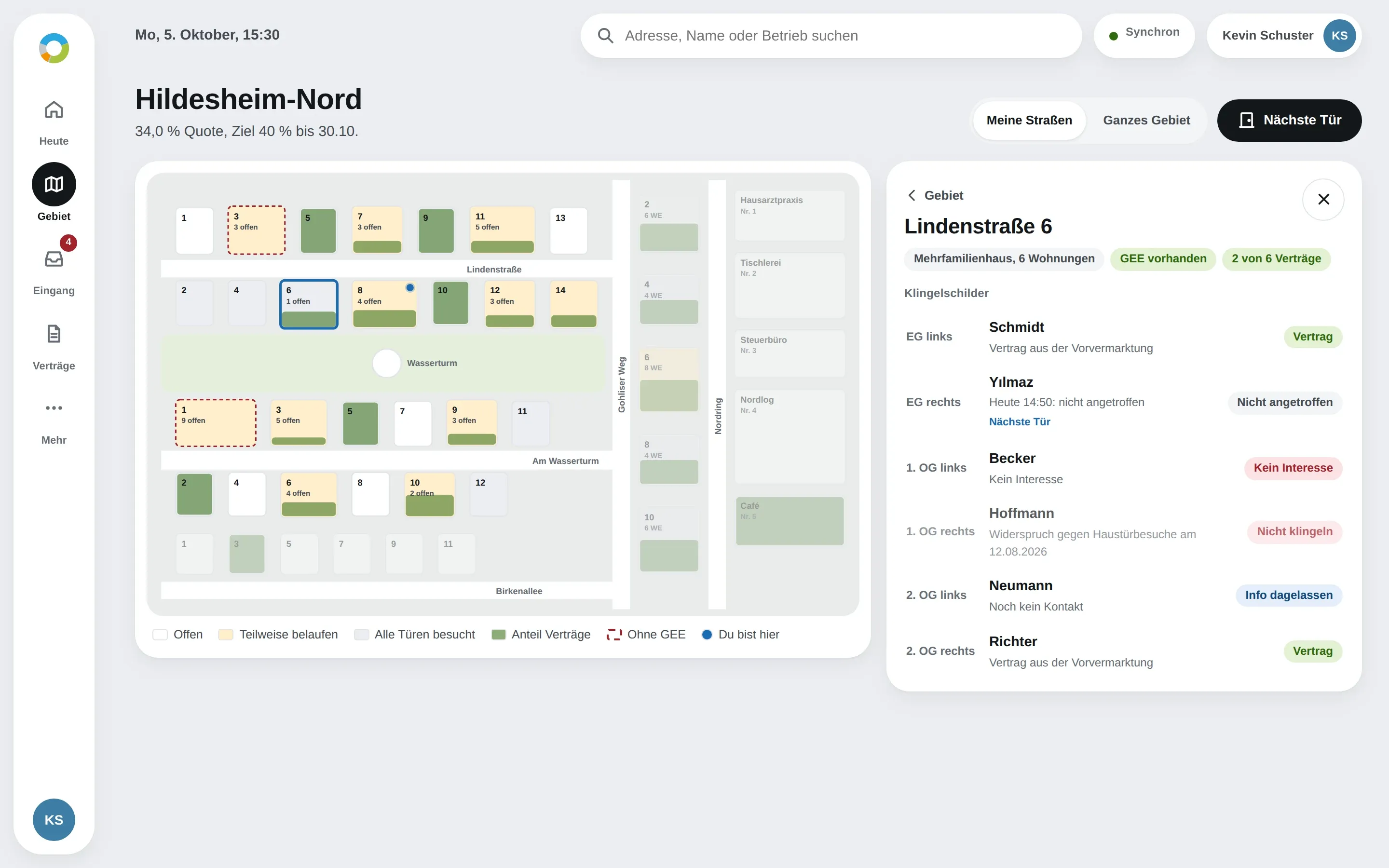Screen dimensions: 1389x868
Task: Open the Mehr three-dots menu
Action: pyautogui.click(x=54, y=408)
